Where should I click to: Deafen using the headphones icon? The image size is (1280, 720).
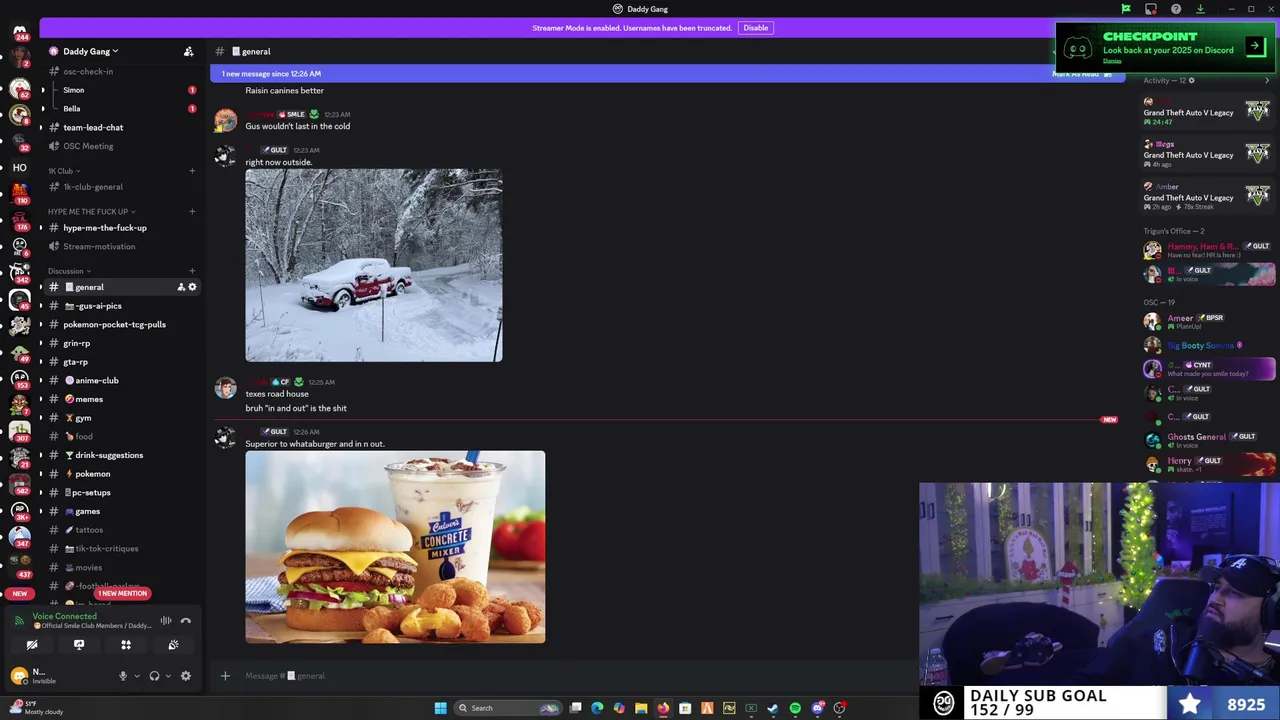[154, 676]
